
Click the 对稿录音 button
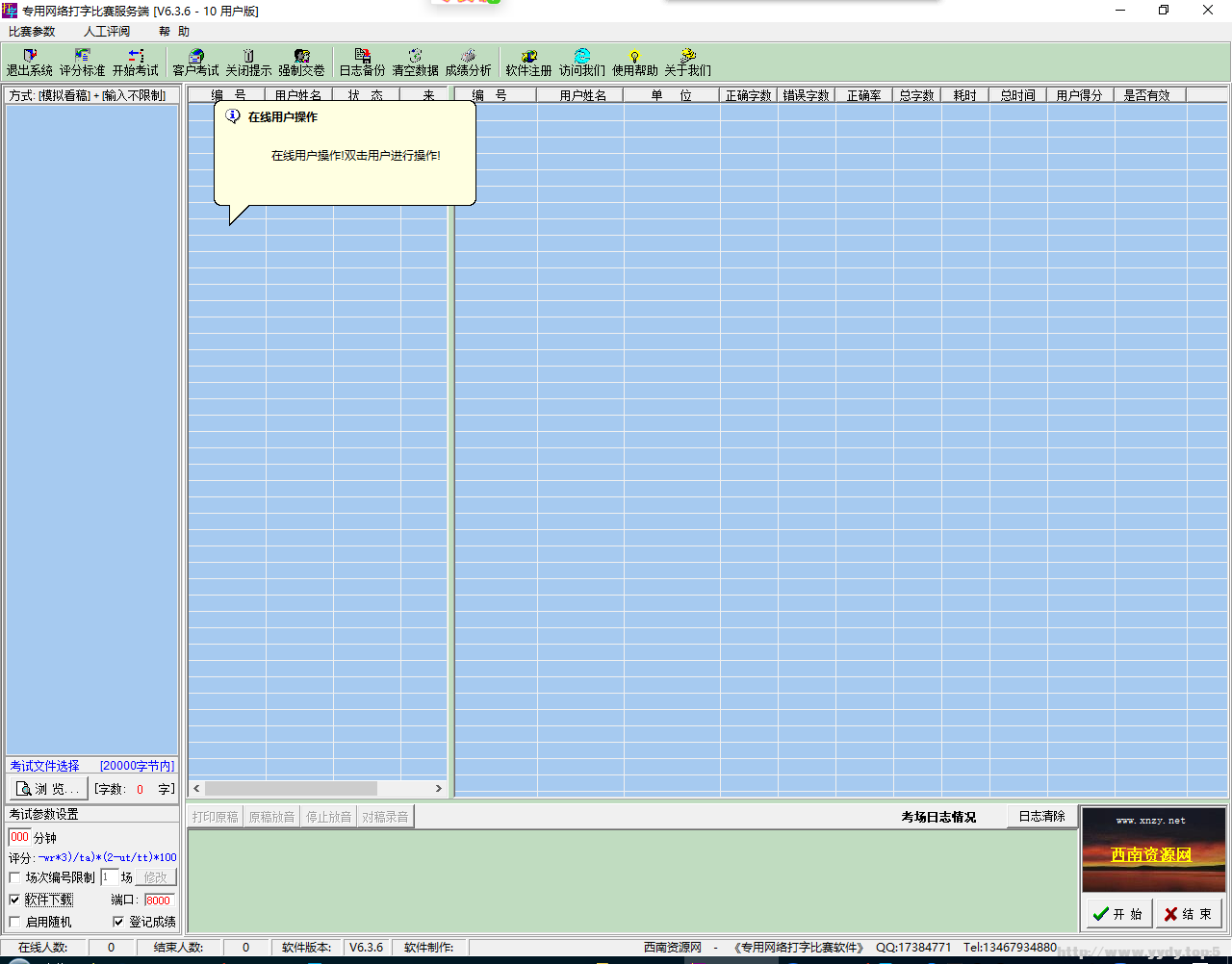click(385, 817)
